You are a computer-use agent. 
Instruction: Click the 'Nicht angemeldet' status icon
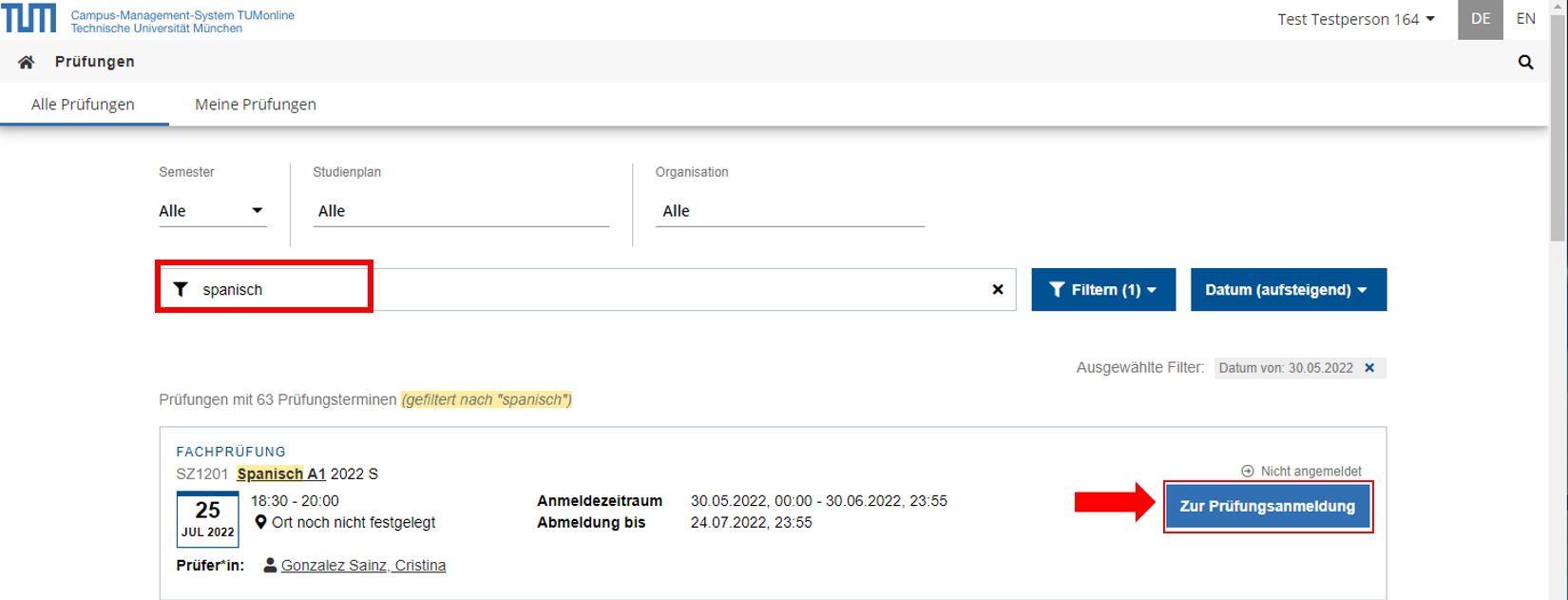pos(1248,472)
